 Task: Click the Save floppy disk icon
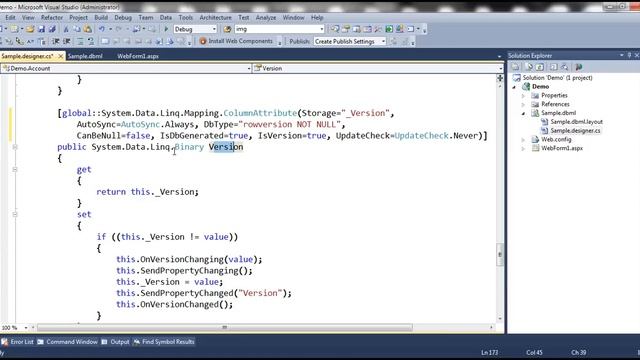pos(41,29)
